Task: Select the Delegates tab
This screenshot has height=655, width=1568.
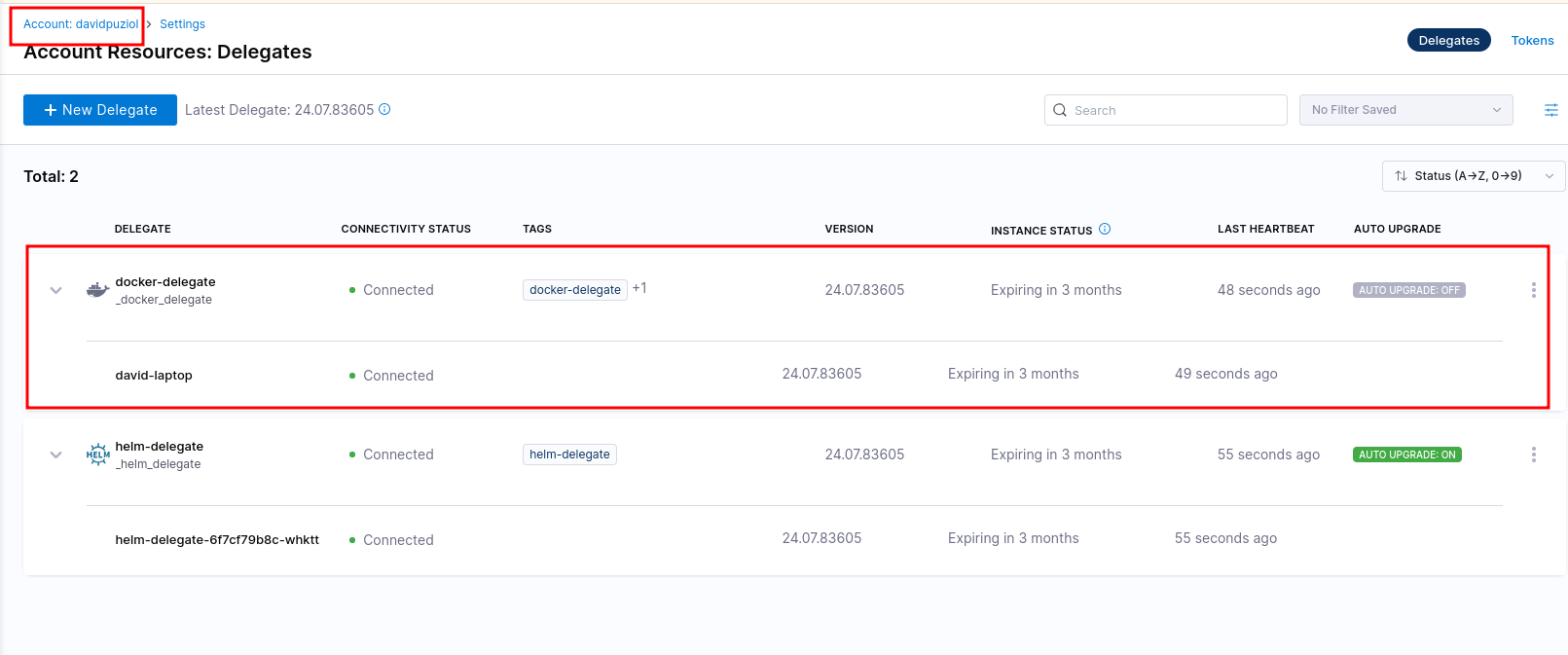Action: point(1448,40)
